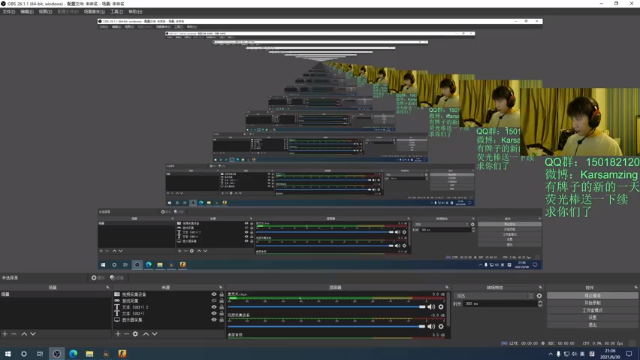Adjust the Mic/Aux volume slider

327,307
